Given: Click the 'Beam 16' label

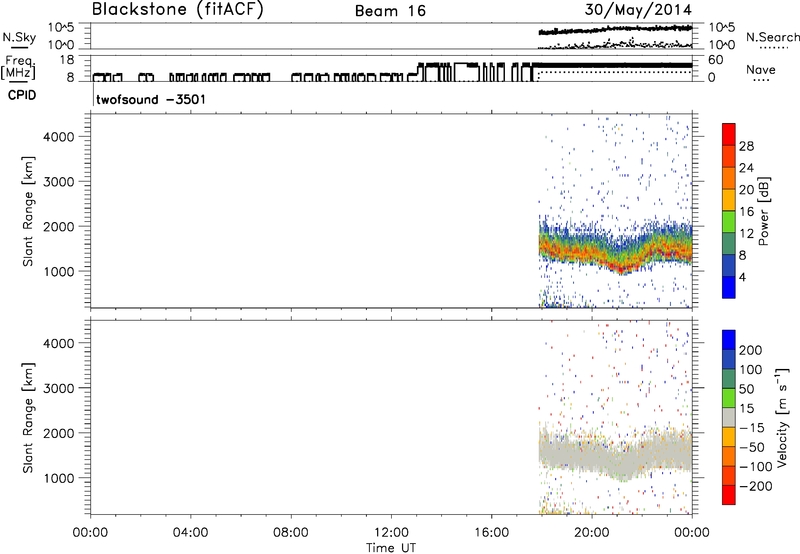Looking at the screenshot, I should pos(390,11).
